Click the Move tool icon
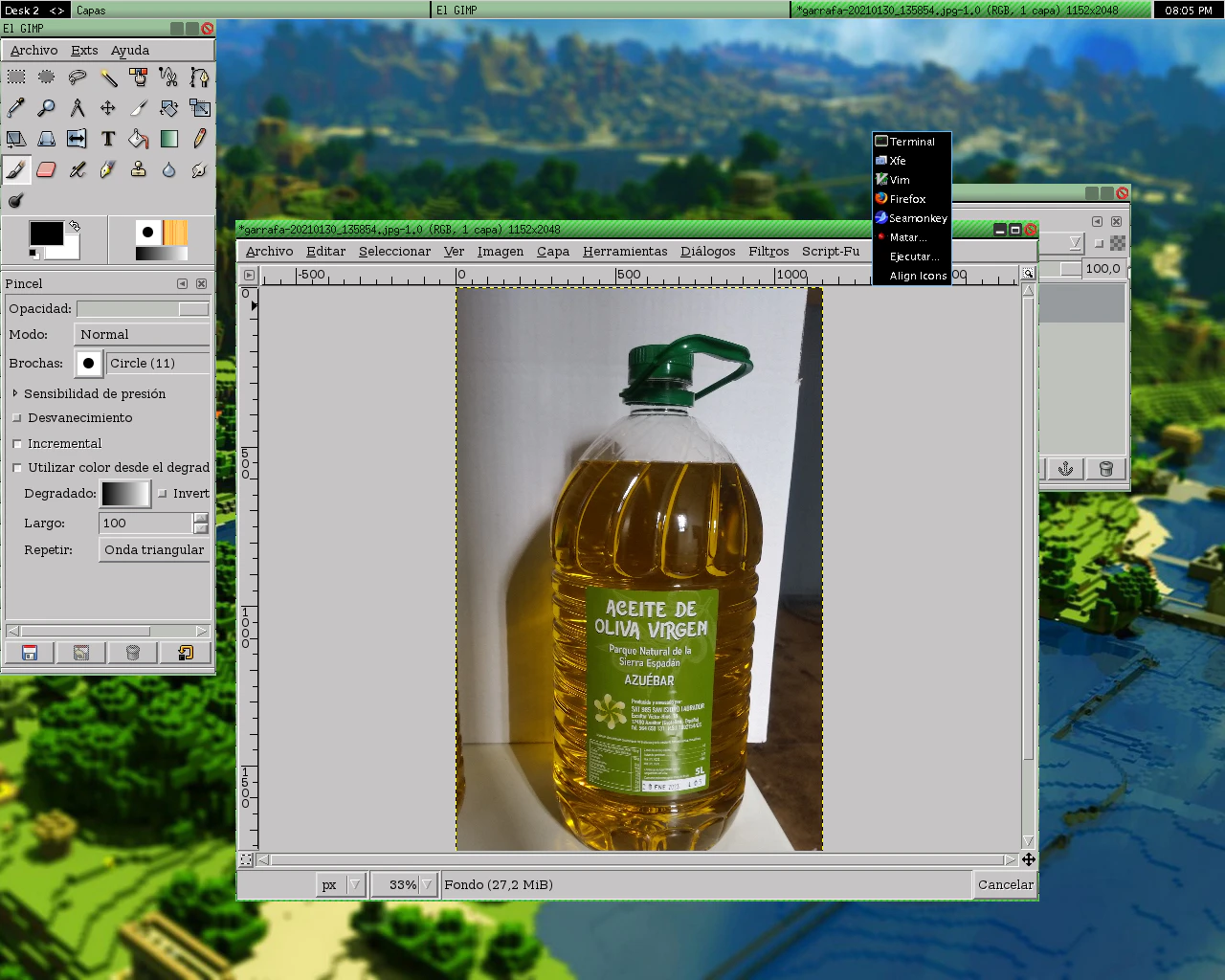Viewport: 1225px width, 980px height. 108,108
